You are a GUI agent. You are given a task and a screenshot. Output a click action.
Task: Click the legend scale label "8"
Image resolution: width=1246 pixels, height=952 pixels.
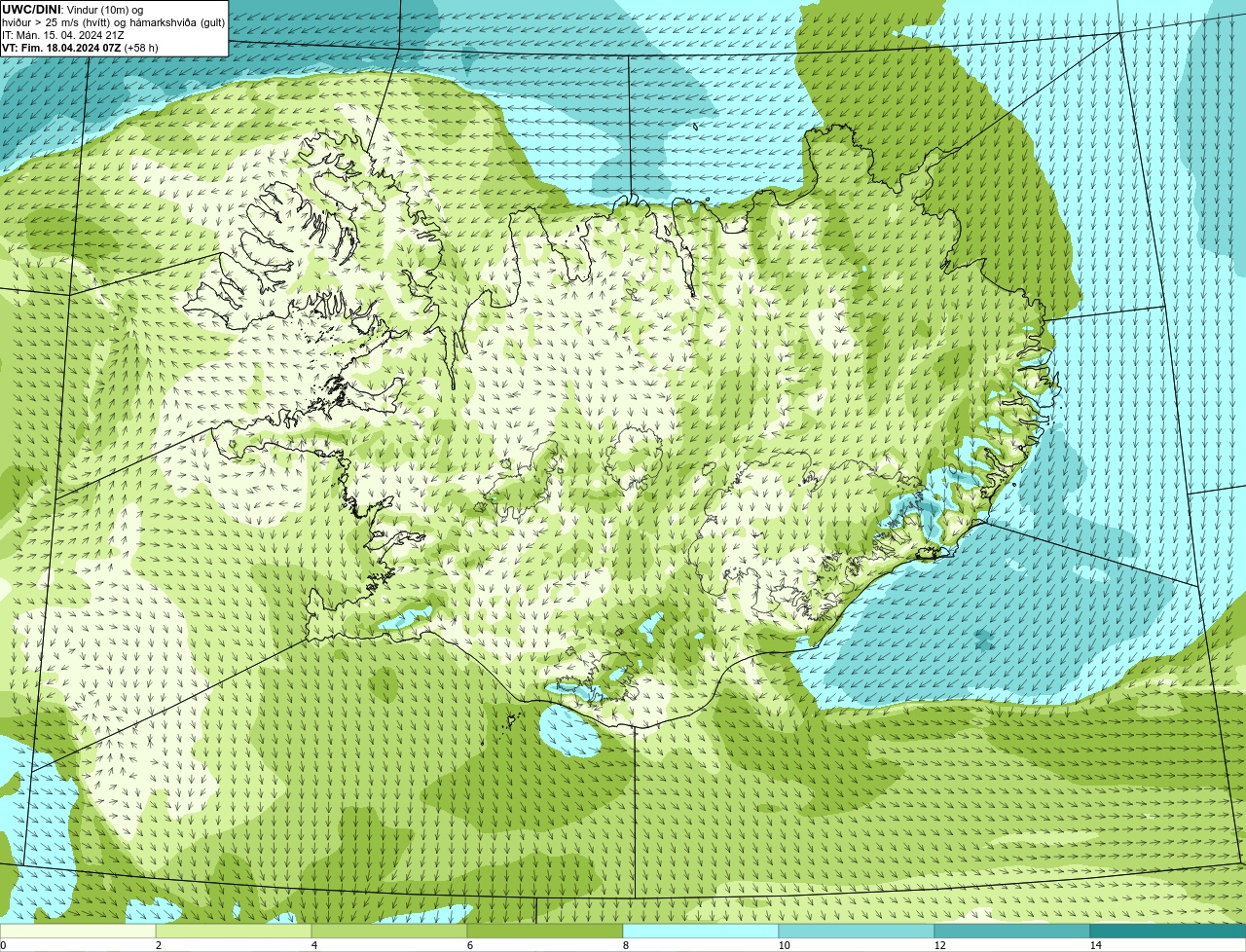(x=625, y=945)
